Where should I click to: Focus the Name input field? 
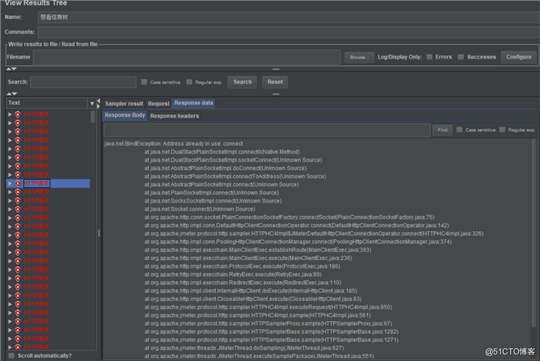coord(289,17)
